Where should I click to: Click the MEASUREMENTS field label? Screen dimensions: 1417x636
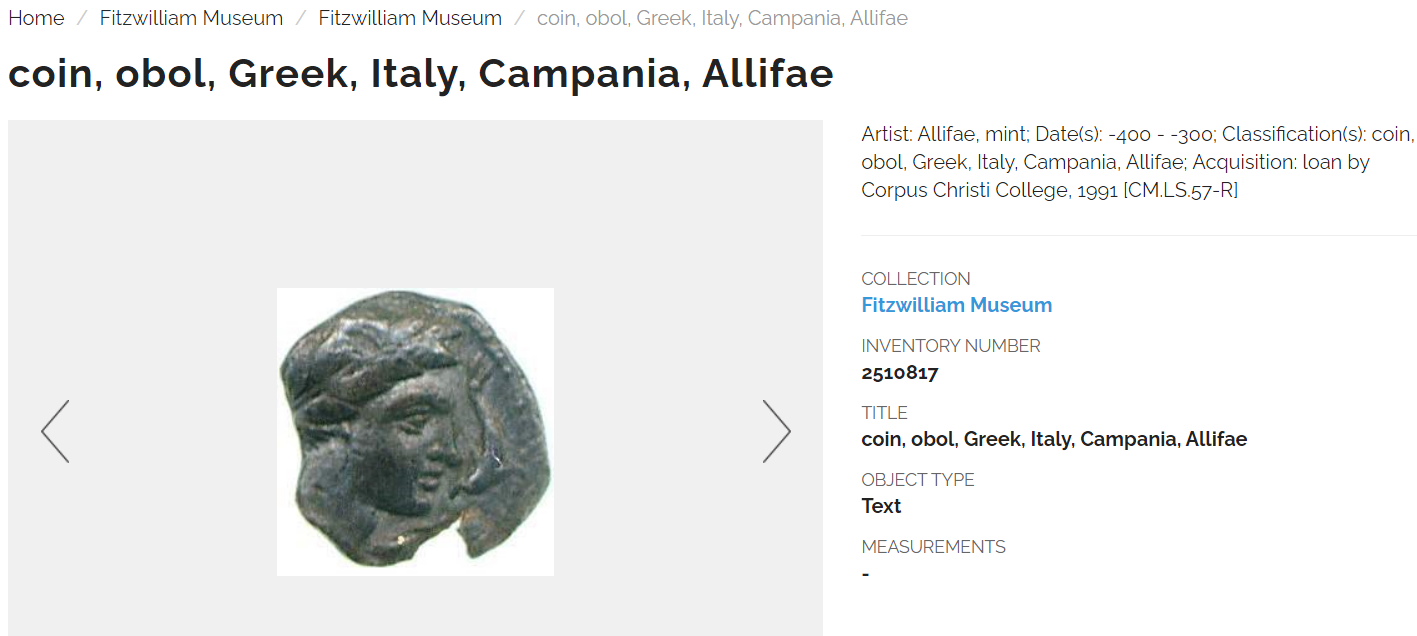click(x=933, y=547)
